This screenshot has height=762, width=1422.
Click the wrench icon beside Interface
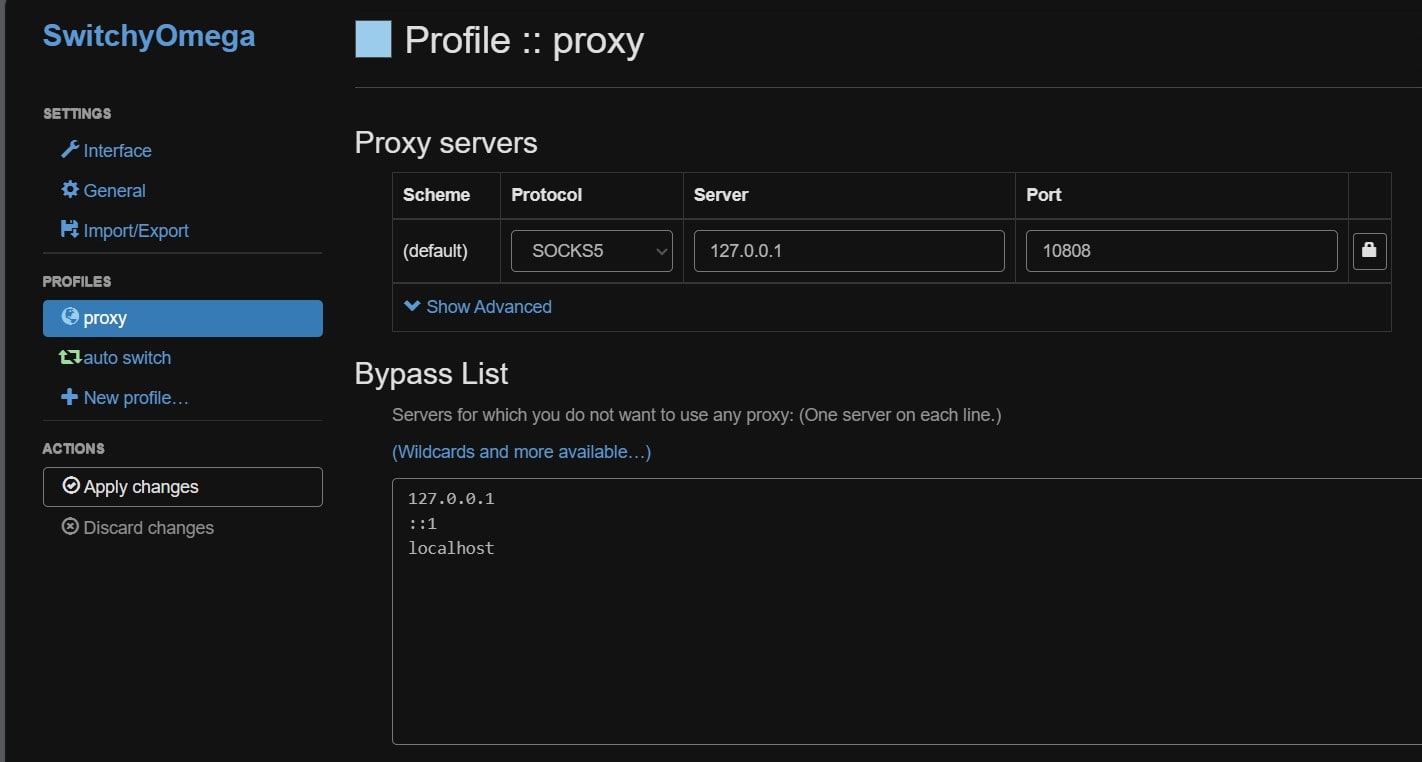click(x=70, y=150)
